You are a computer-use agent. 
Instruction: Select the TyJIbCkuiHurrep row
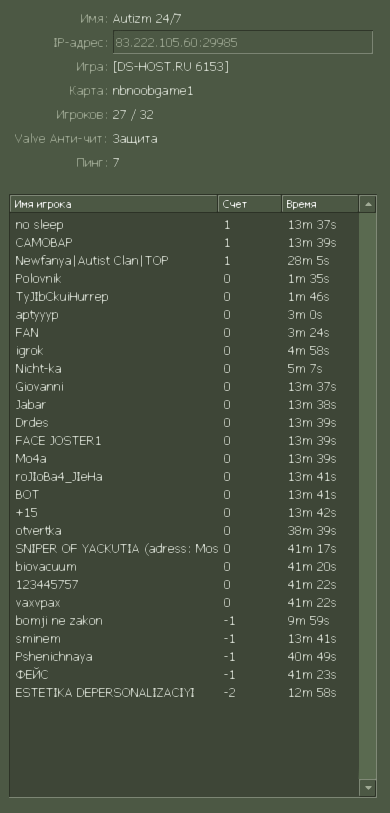click(185, 297)
